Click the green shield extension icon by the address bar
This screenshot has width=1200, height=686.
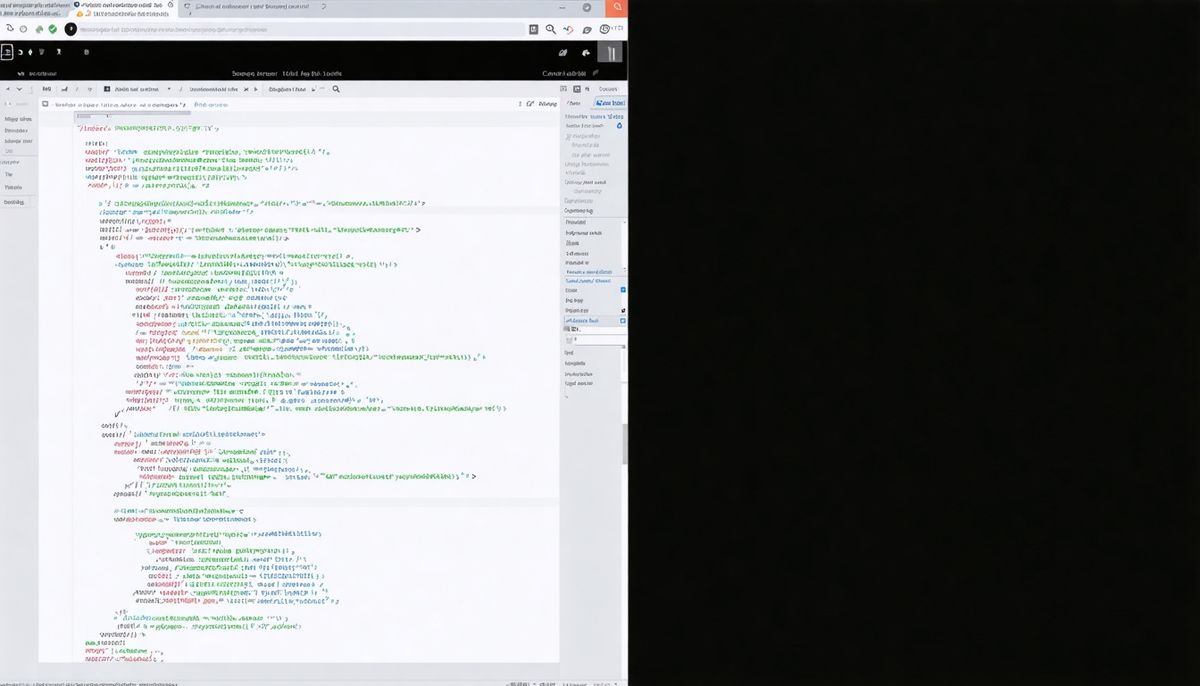point(52,29)
